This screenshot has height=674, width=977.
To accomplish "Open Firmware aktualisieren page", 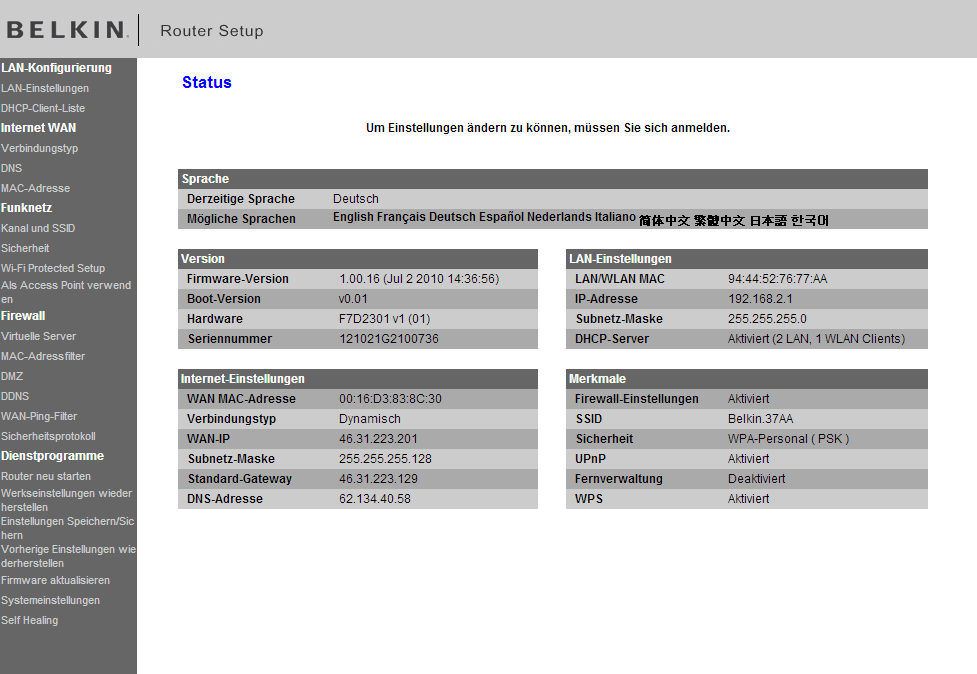I will click(x=55, y=581).
